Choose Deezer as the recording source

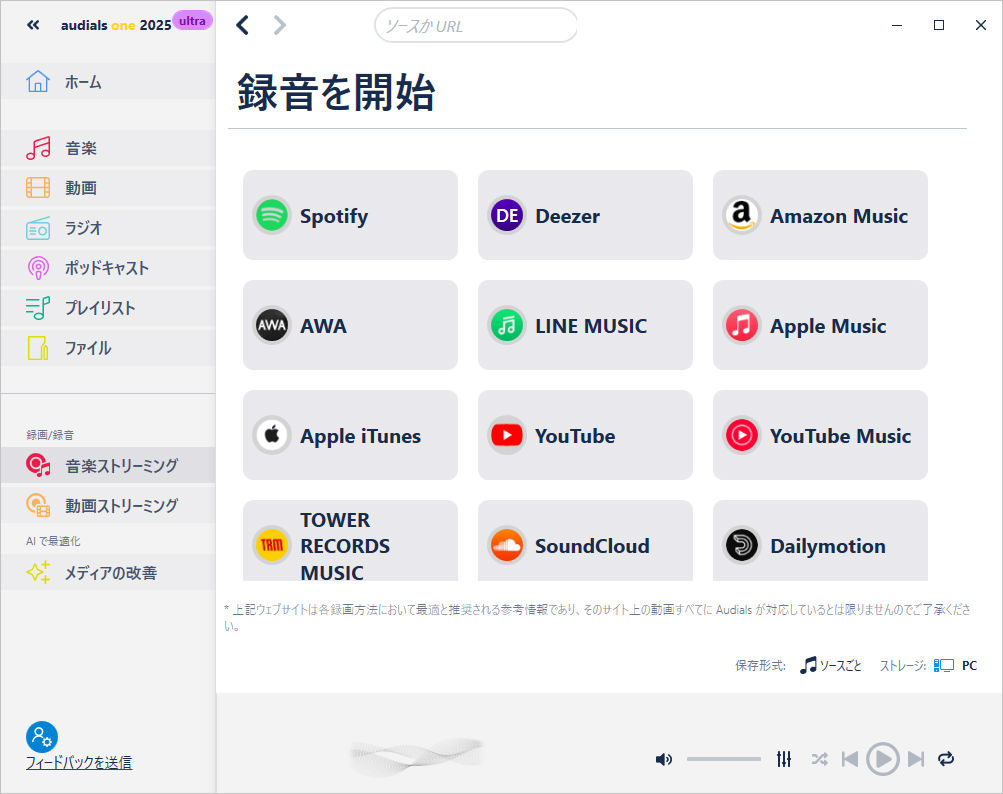point(585,215)
